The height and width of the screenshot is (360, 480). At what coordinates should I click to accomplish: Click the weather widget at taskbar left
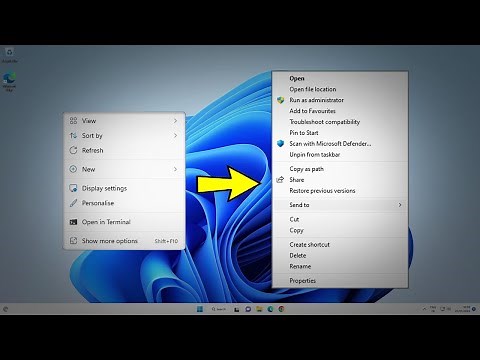point(5,309)
